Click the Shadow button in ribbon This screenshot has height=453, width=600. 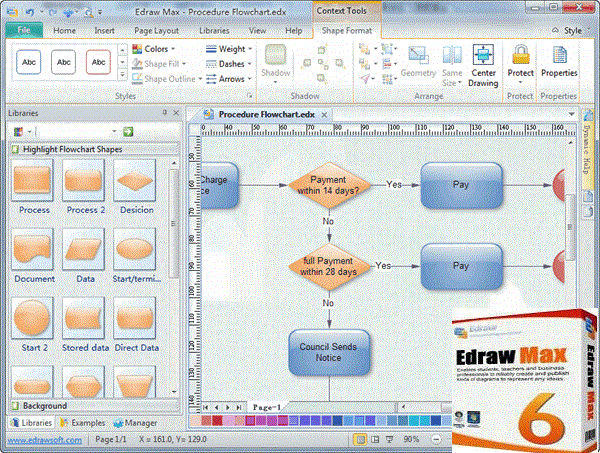pyautogui.click(x=276, y=64)
